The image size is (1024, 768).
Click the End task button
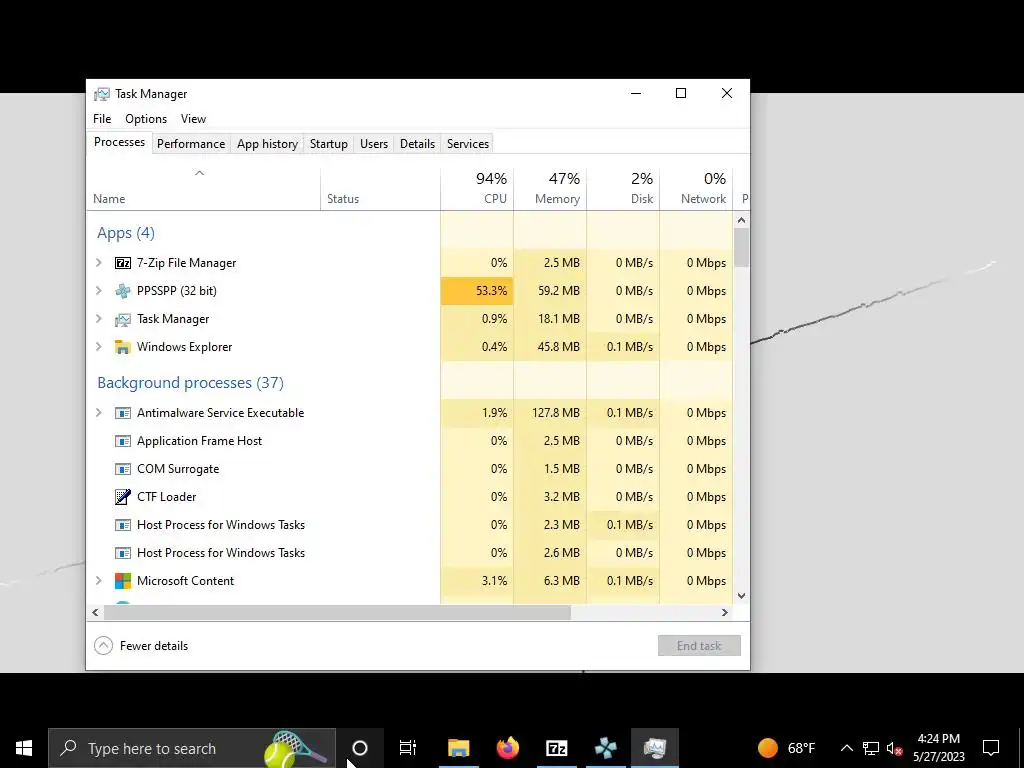pos(699,646)
